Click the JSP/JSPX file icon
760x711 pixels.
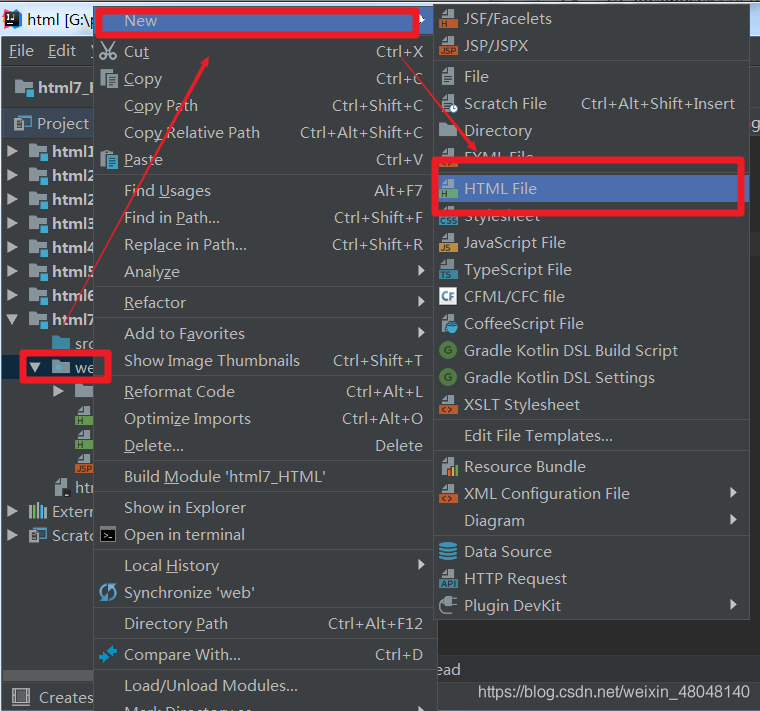(x=448, y=46)
